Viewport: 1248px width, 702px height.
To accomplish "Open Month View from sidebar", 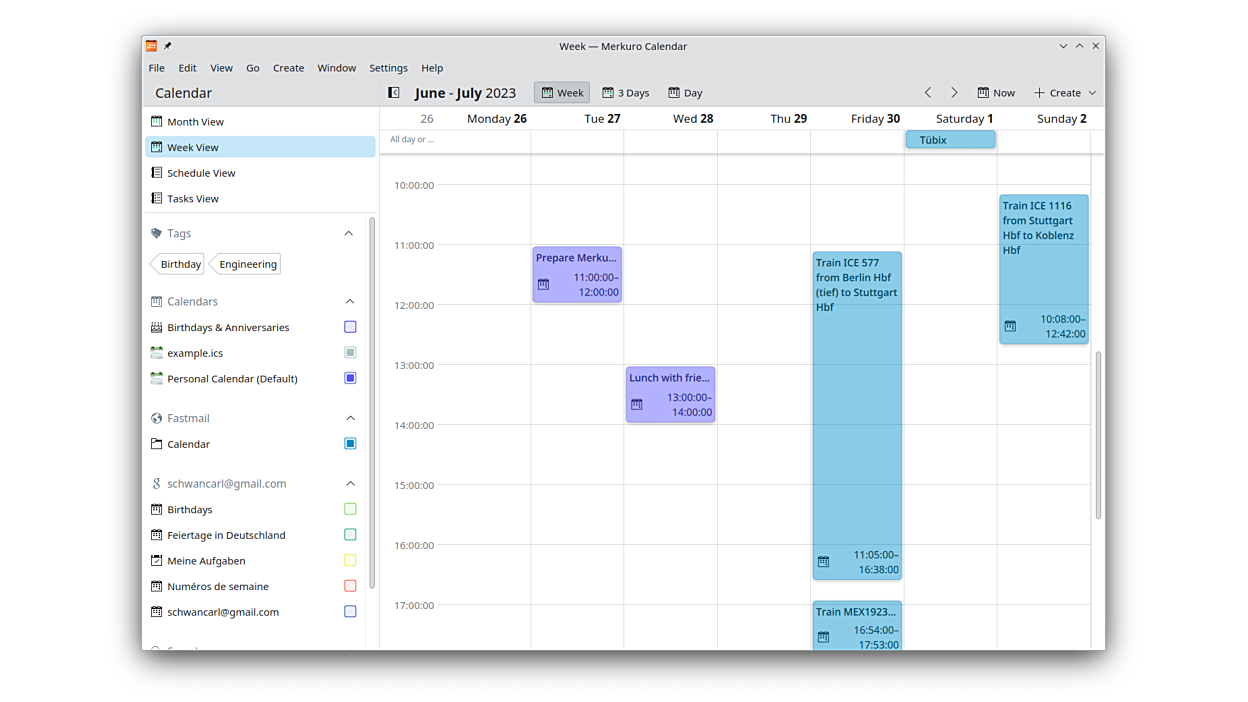I will 195,122.
